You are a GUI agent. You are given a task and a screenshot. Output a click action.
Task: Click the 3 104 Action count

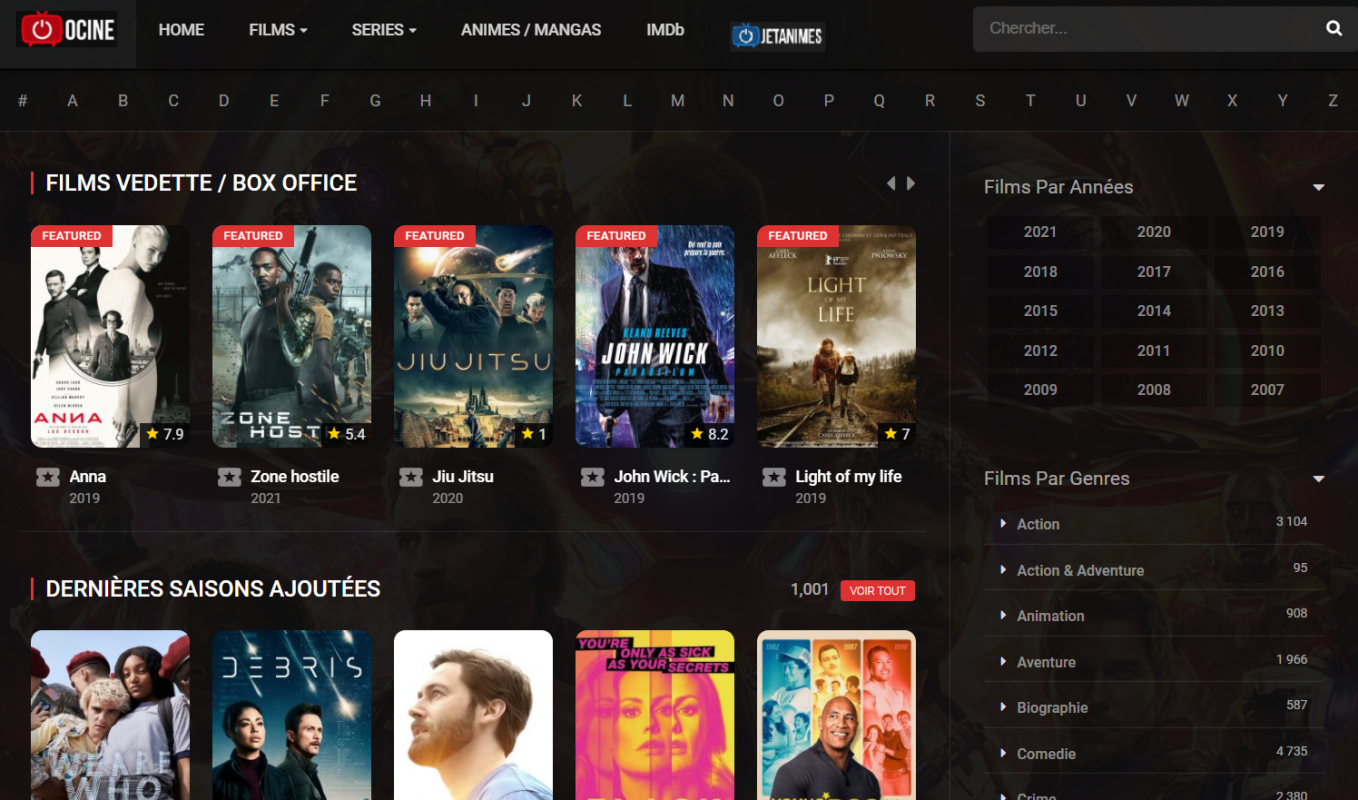[1291, 522]
